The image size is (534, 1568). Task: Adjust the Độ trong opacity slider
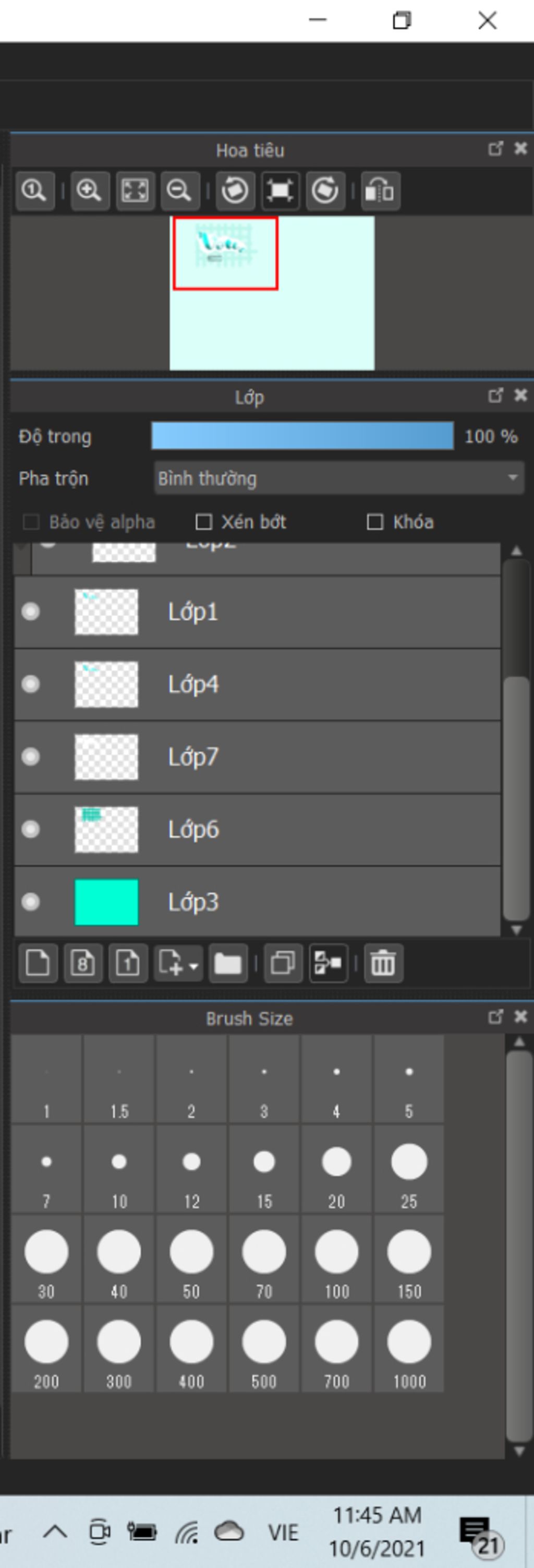point(302,436)
